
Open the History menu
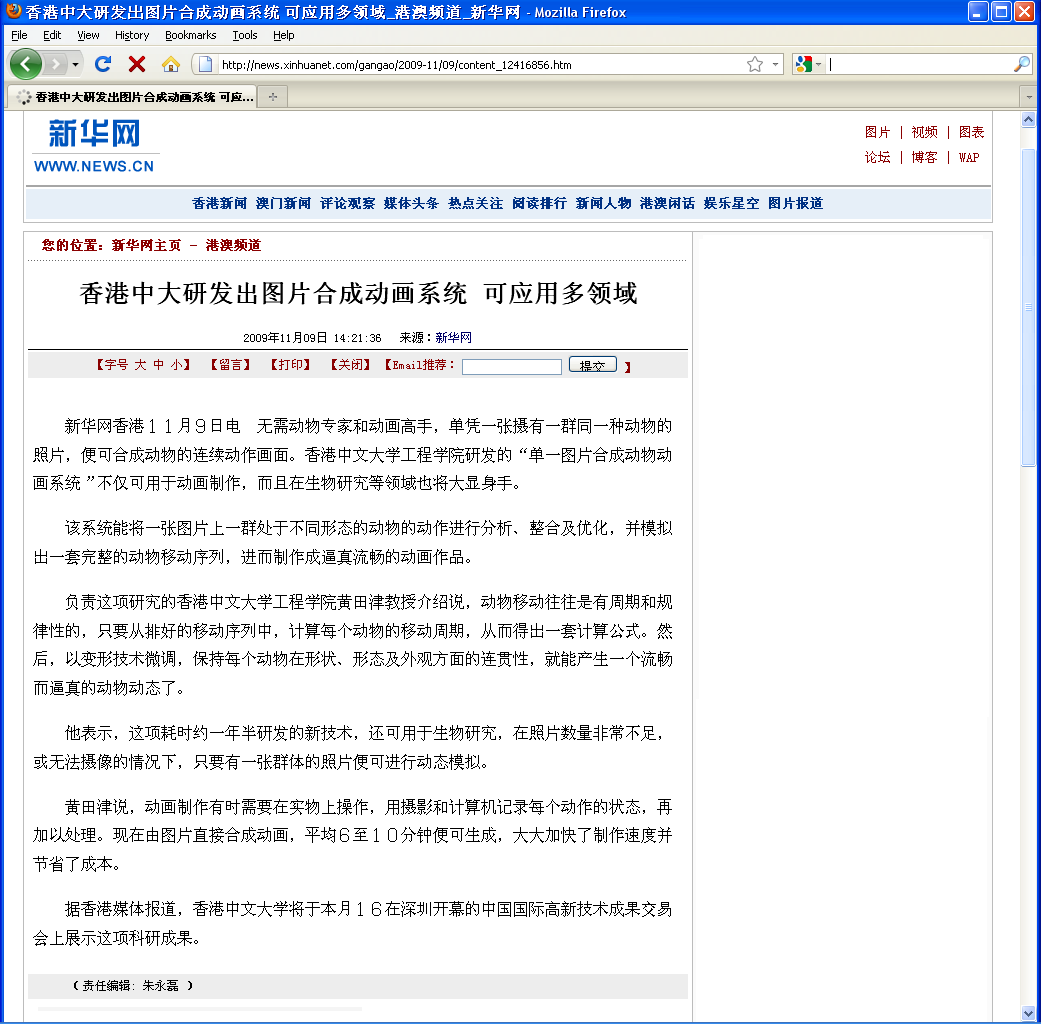click(x=132, y=35)
